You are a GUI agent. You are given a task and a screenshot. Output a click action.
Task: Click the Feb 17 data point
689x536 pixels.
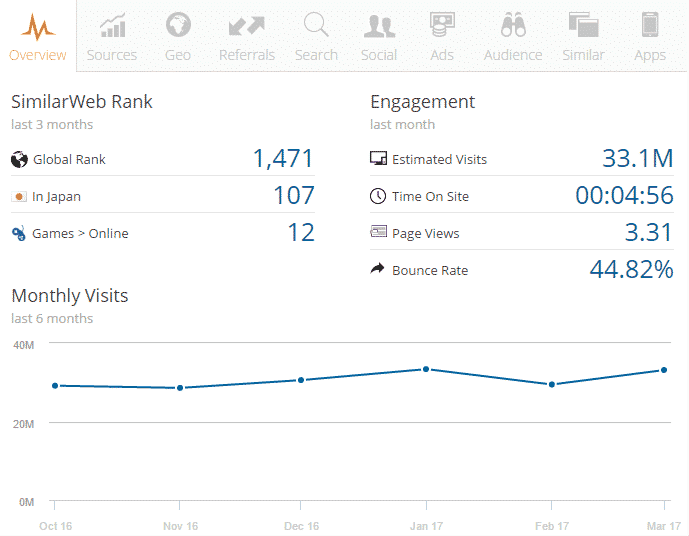coord(551,384)
